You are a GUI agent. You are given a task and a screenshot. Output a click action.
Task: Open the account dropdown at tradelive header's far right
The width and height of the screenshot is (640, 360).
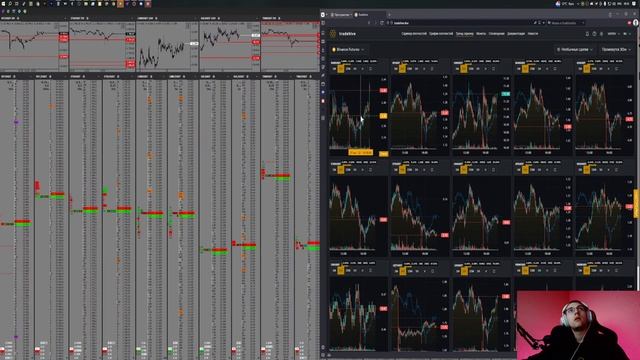point(627,33)
